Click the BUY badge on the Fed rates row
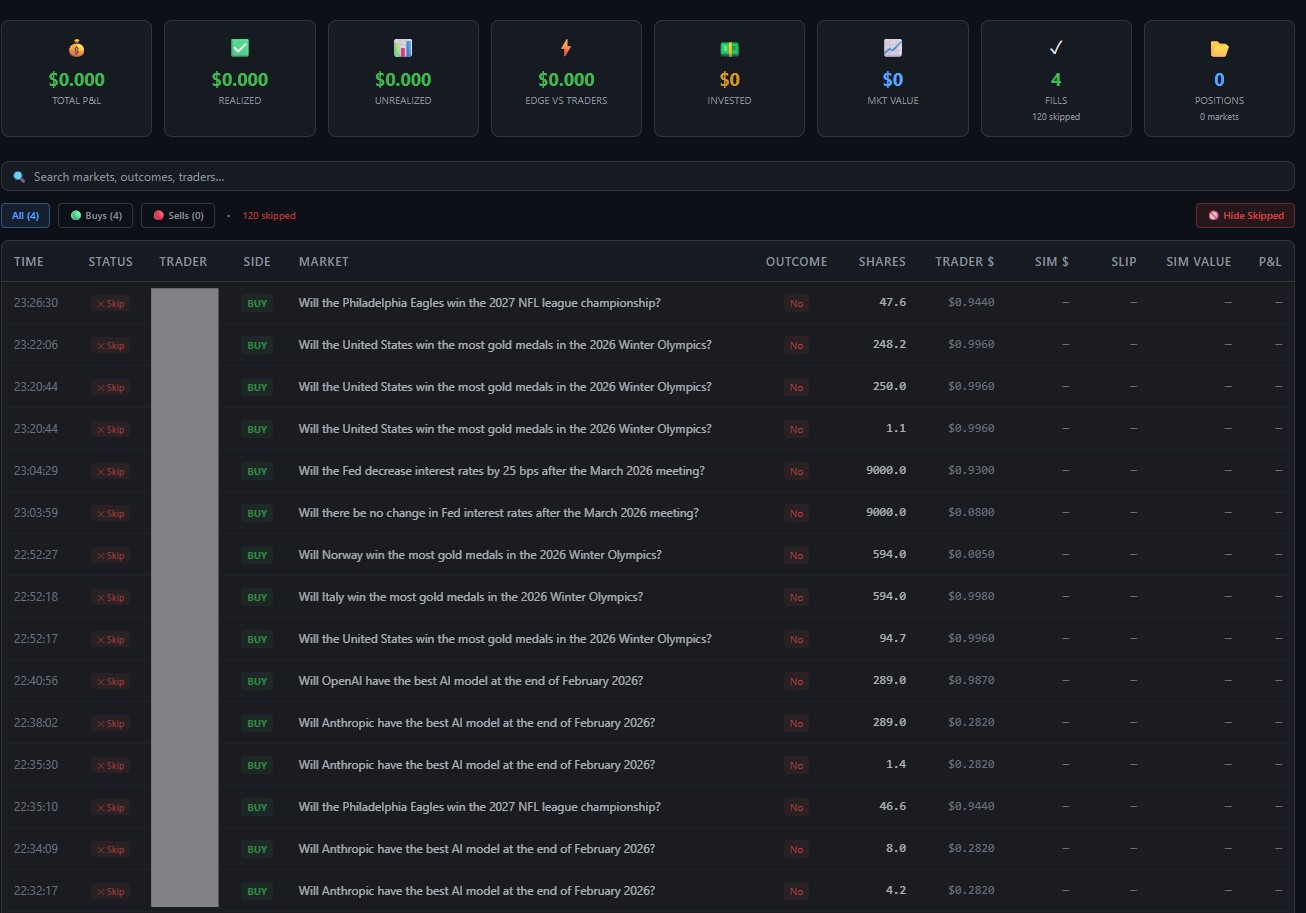Screen dimensions: 1306x913 click(256, 471)
